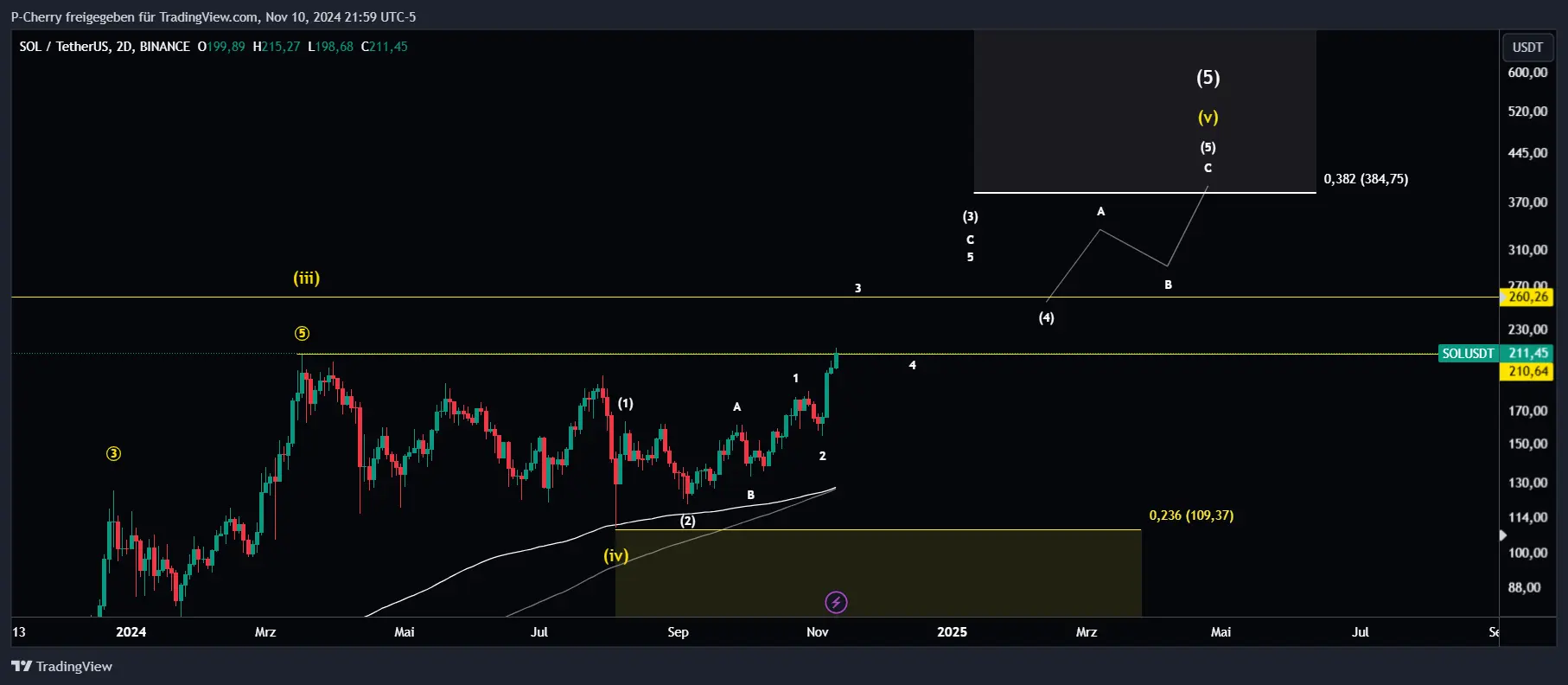This screenshot has height=685, width=1568.
Task: Click the yellow (iv) wave label
Action: [615, 555]
